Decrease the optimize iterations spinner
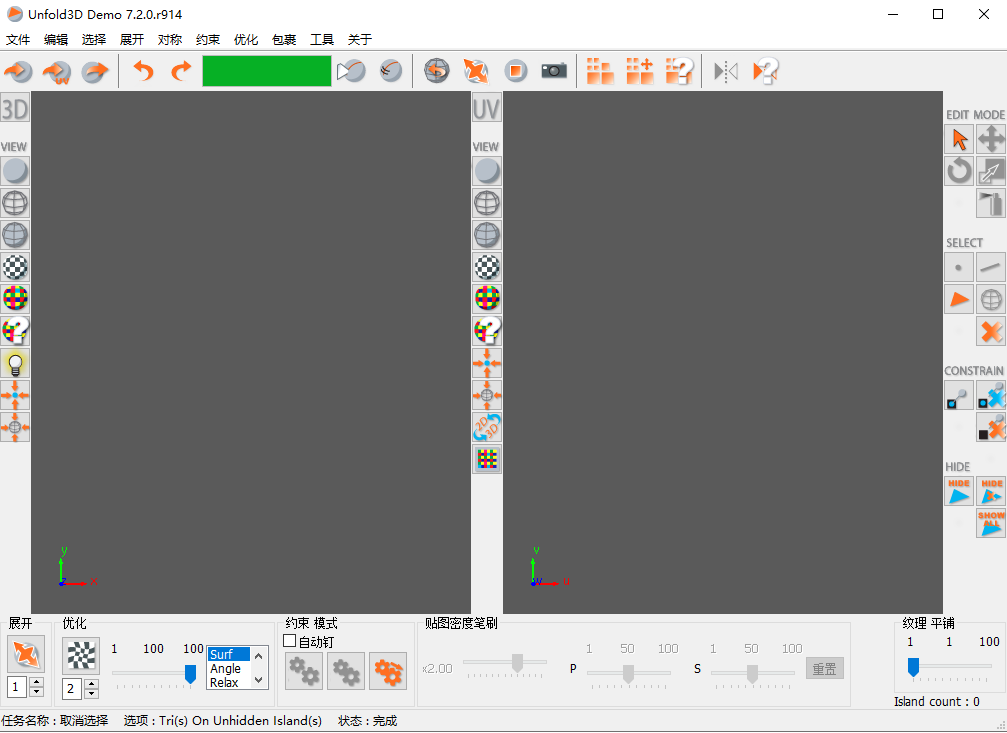Image resolution: width=1007 pixels, height=733 pixels. click(92, 694)
